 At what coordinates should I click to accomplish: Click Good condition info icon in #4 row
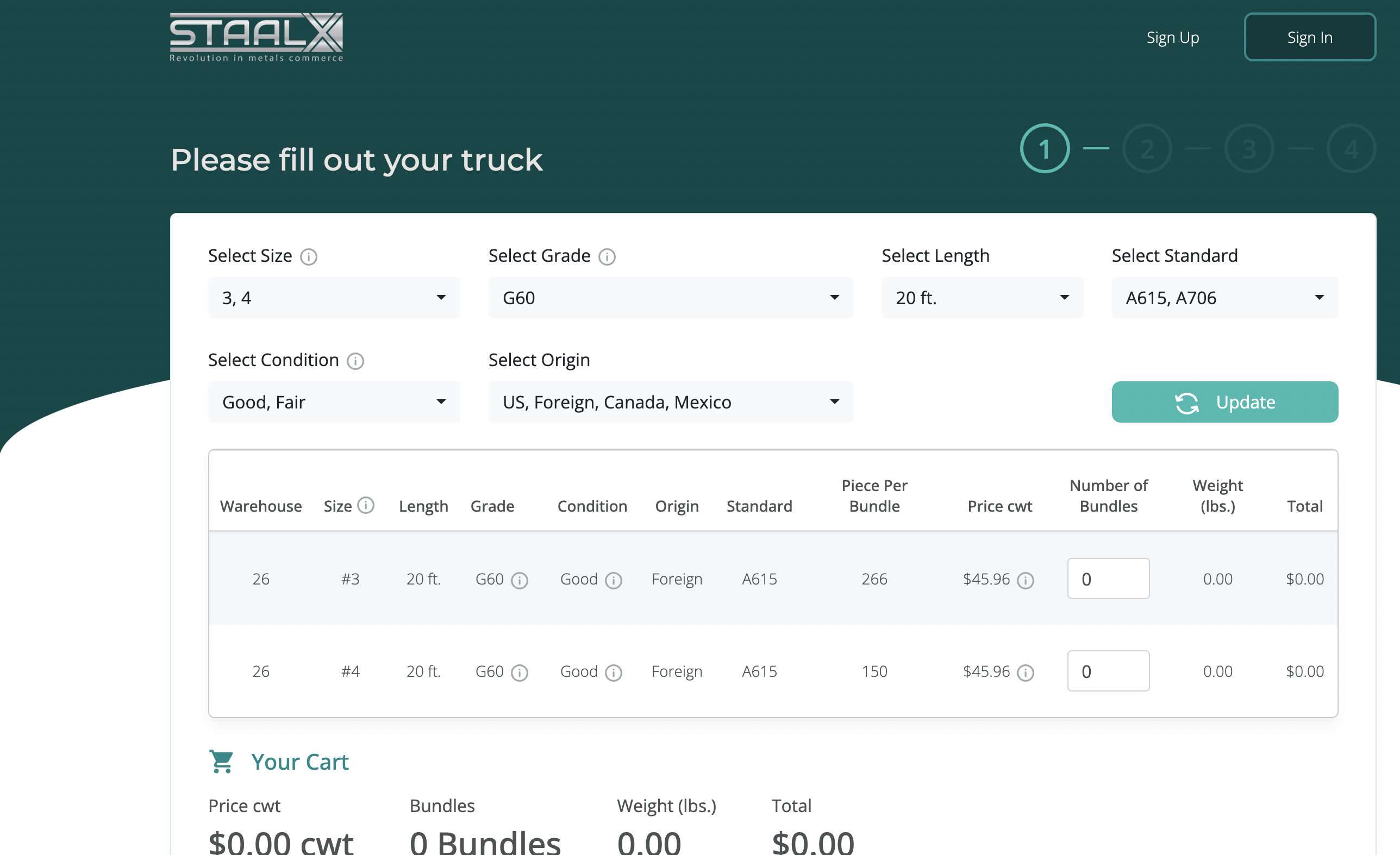click(614, 673)
